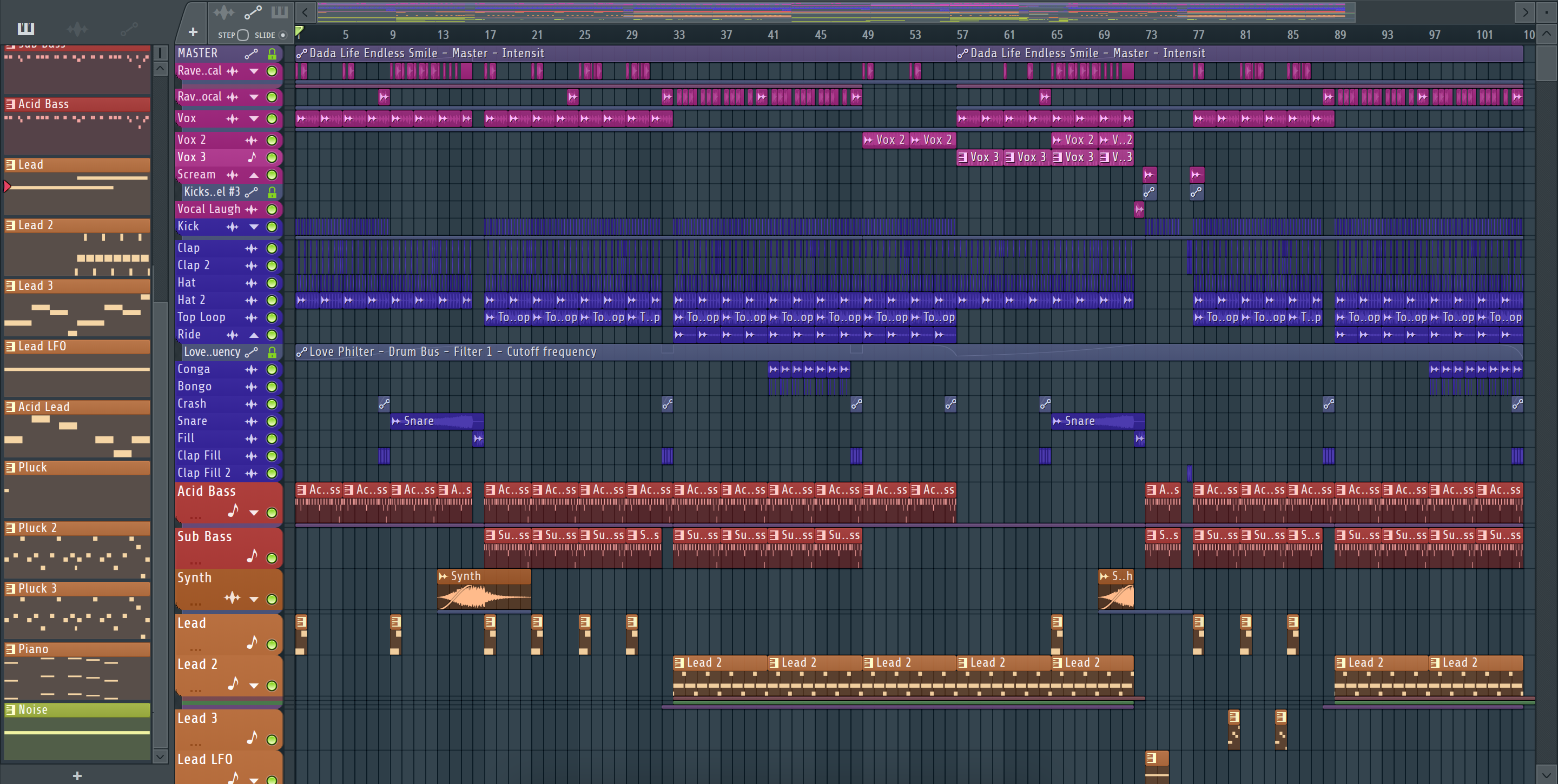
Task: Click the Vox 3 note icon
Action: [252, 157]
